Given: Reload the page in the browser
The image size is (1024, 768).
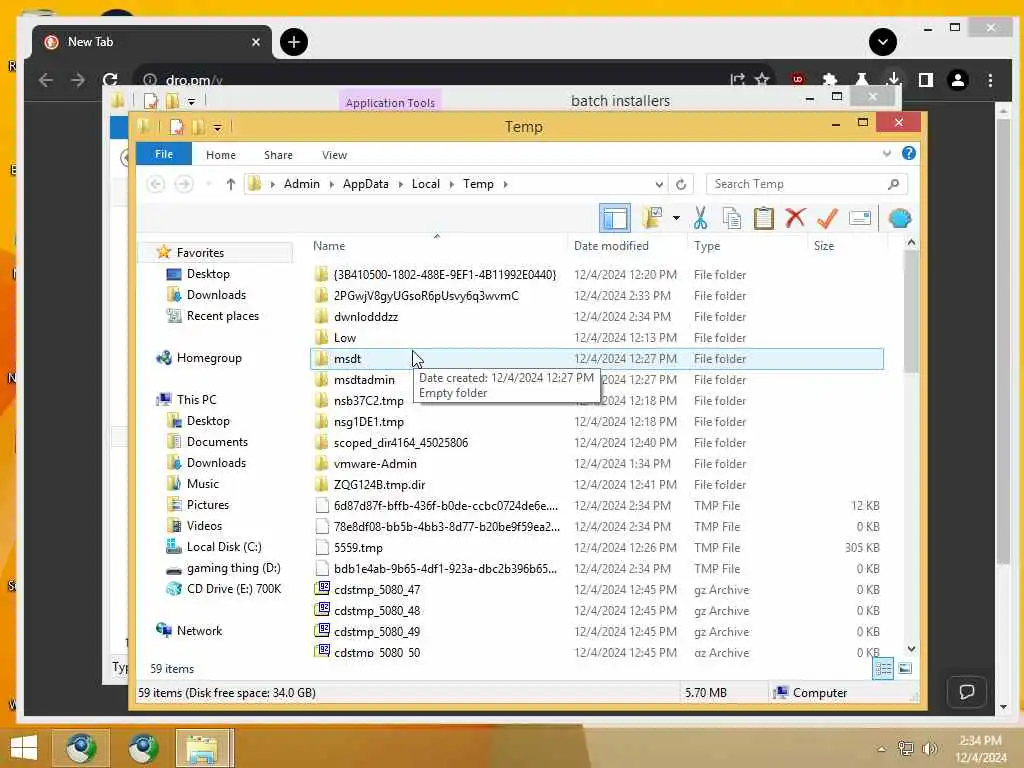Looking at the screenshot, I should point(110,80).
